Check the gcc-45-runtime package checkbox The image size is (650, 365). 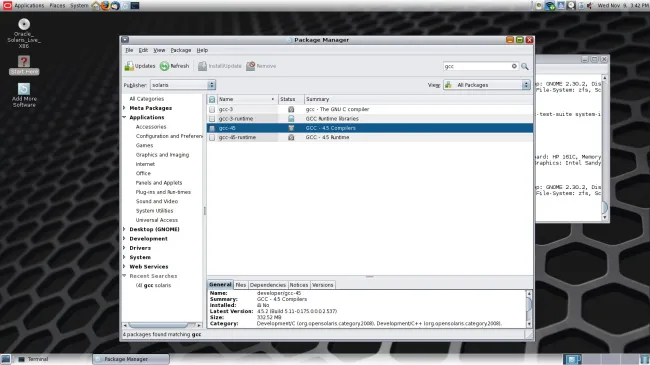tap(212, 137)
